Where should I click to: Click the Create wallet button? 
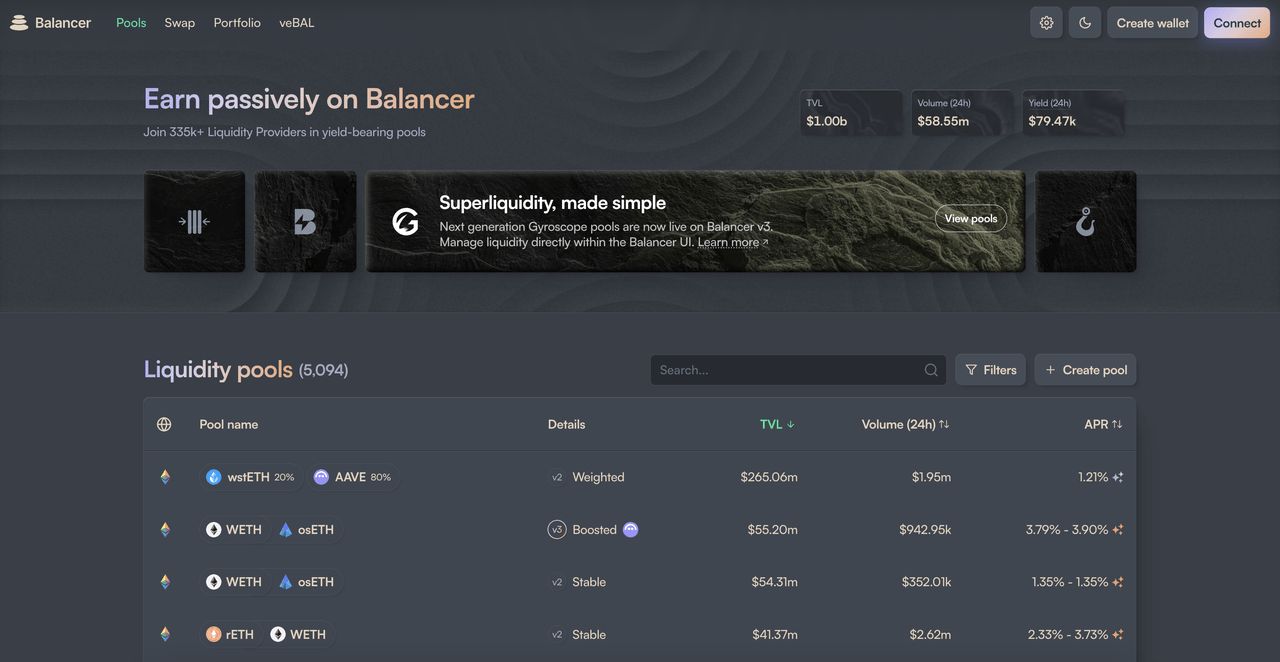click(1153, 23)
